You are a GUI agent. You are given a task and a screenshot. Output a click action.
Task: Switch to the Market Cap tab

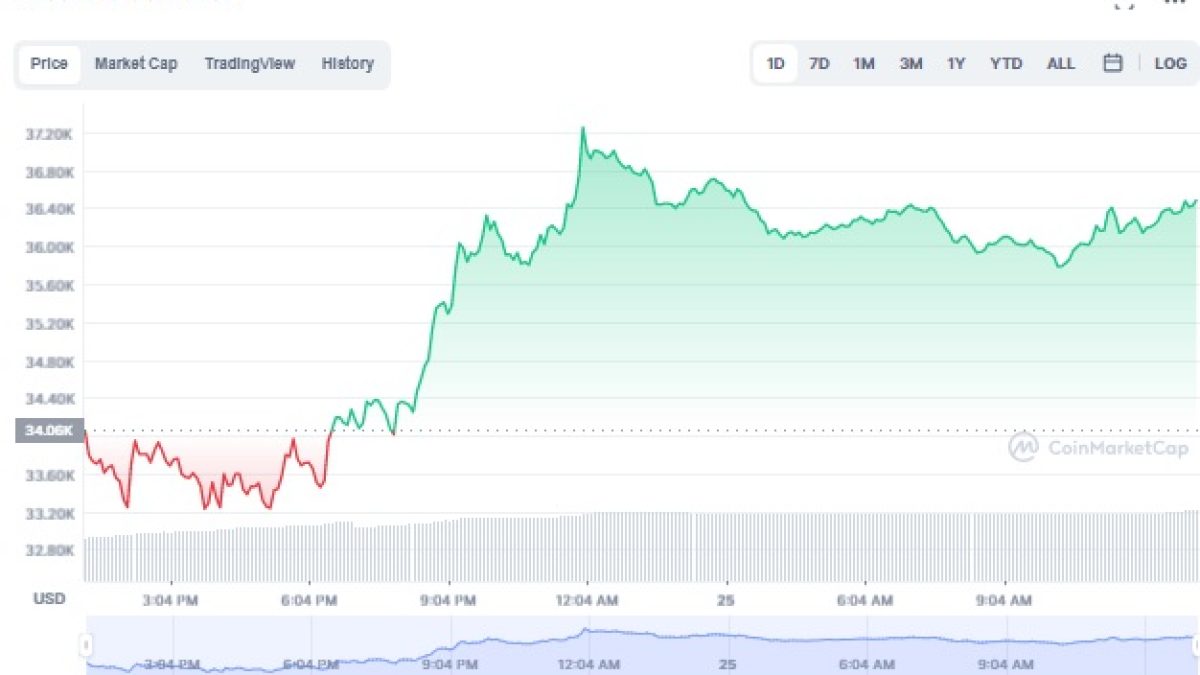tap(136, 63)
